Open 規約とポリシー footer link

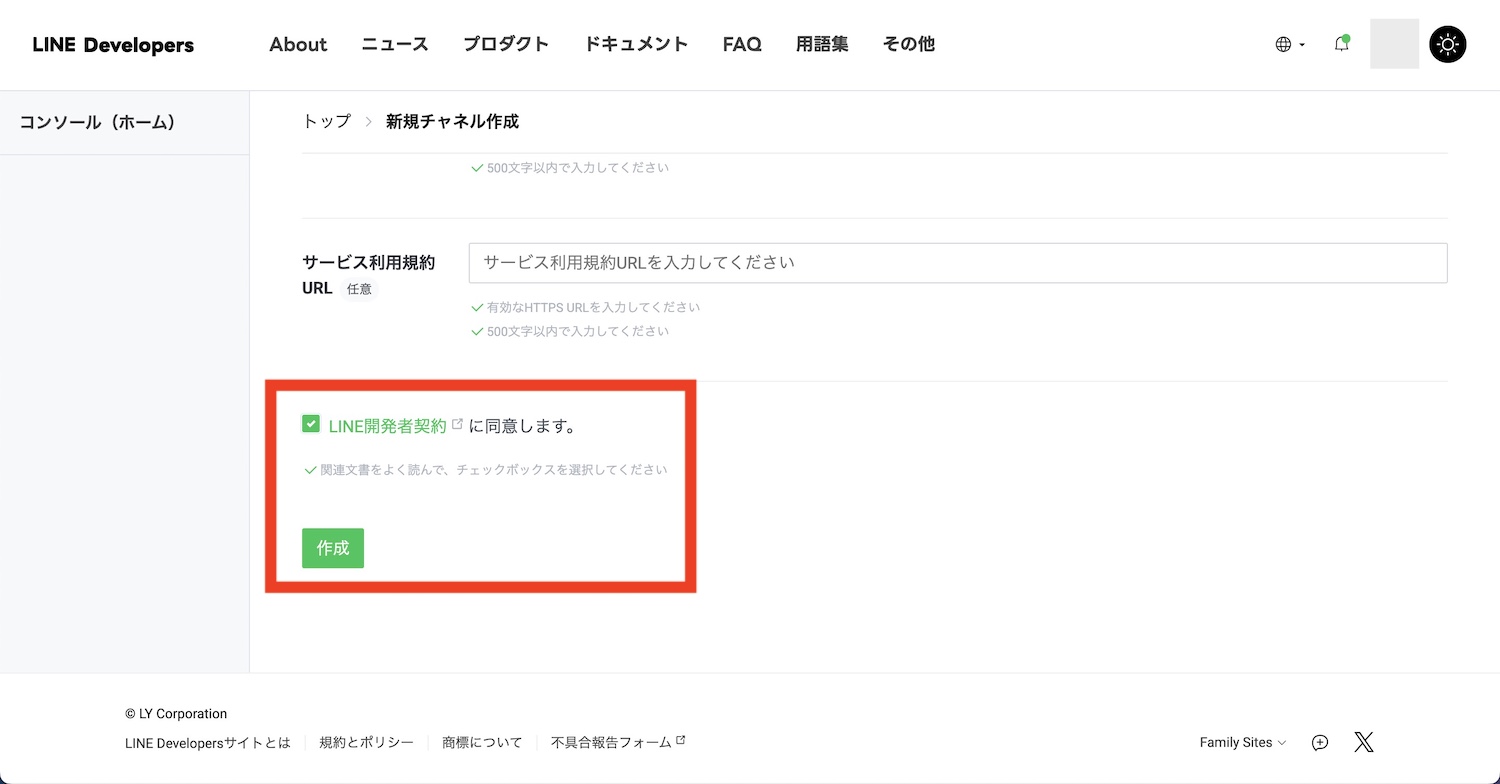pos(366,743)
